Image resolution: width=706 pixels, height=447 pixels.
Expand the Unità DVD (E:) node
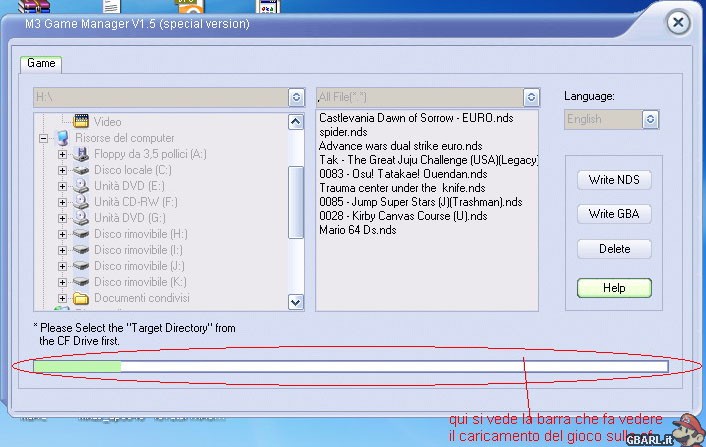62,186
